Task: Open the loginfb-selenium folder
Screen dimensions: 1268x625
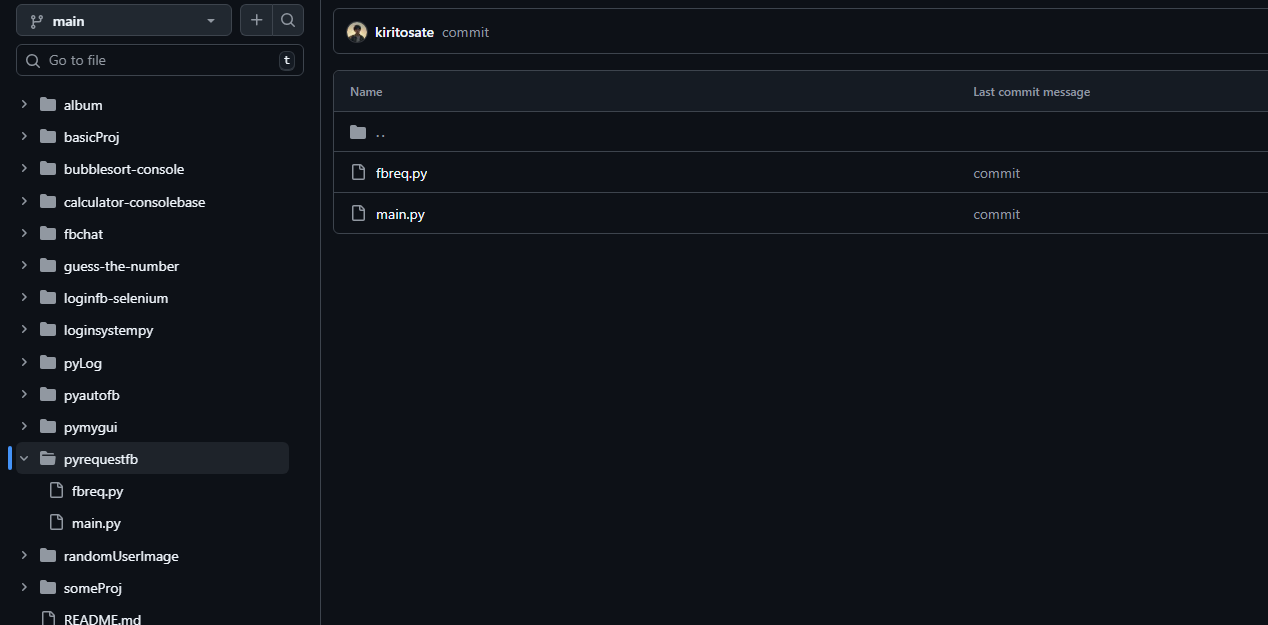Action: pyautogui.click(x=116, y=298)
